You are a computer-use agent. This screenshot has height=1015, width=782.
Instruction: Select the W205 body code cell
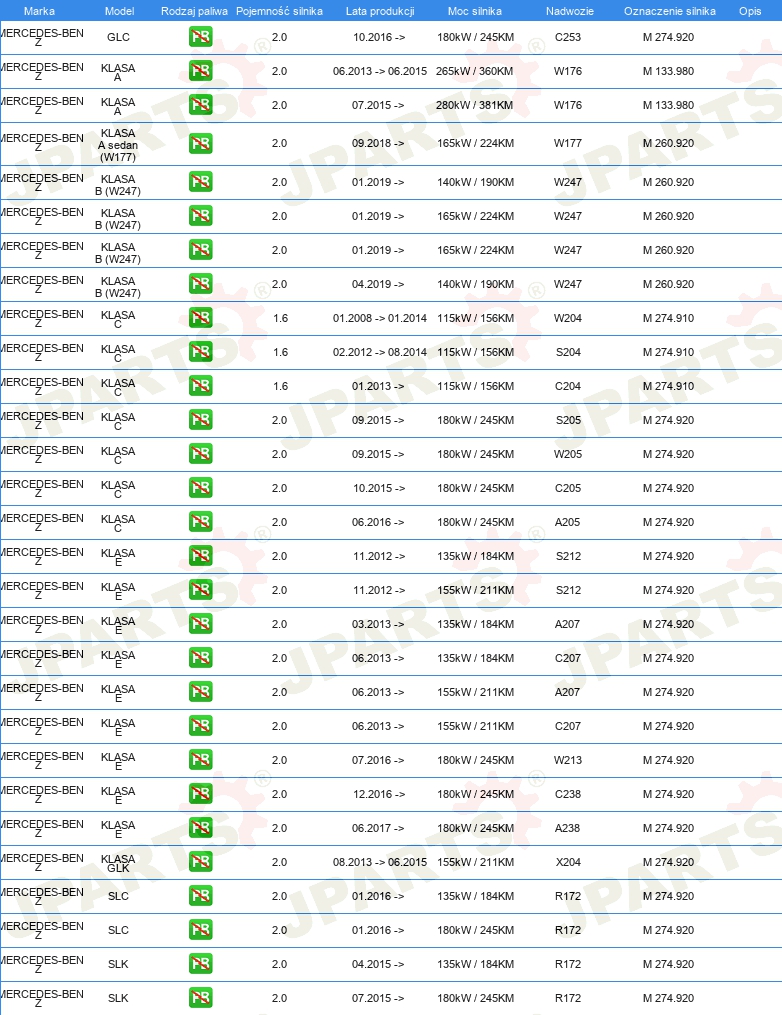(568, 454)
